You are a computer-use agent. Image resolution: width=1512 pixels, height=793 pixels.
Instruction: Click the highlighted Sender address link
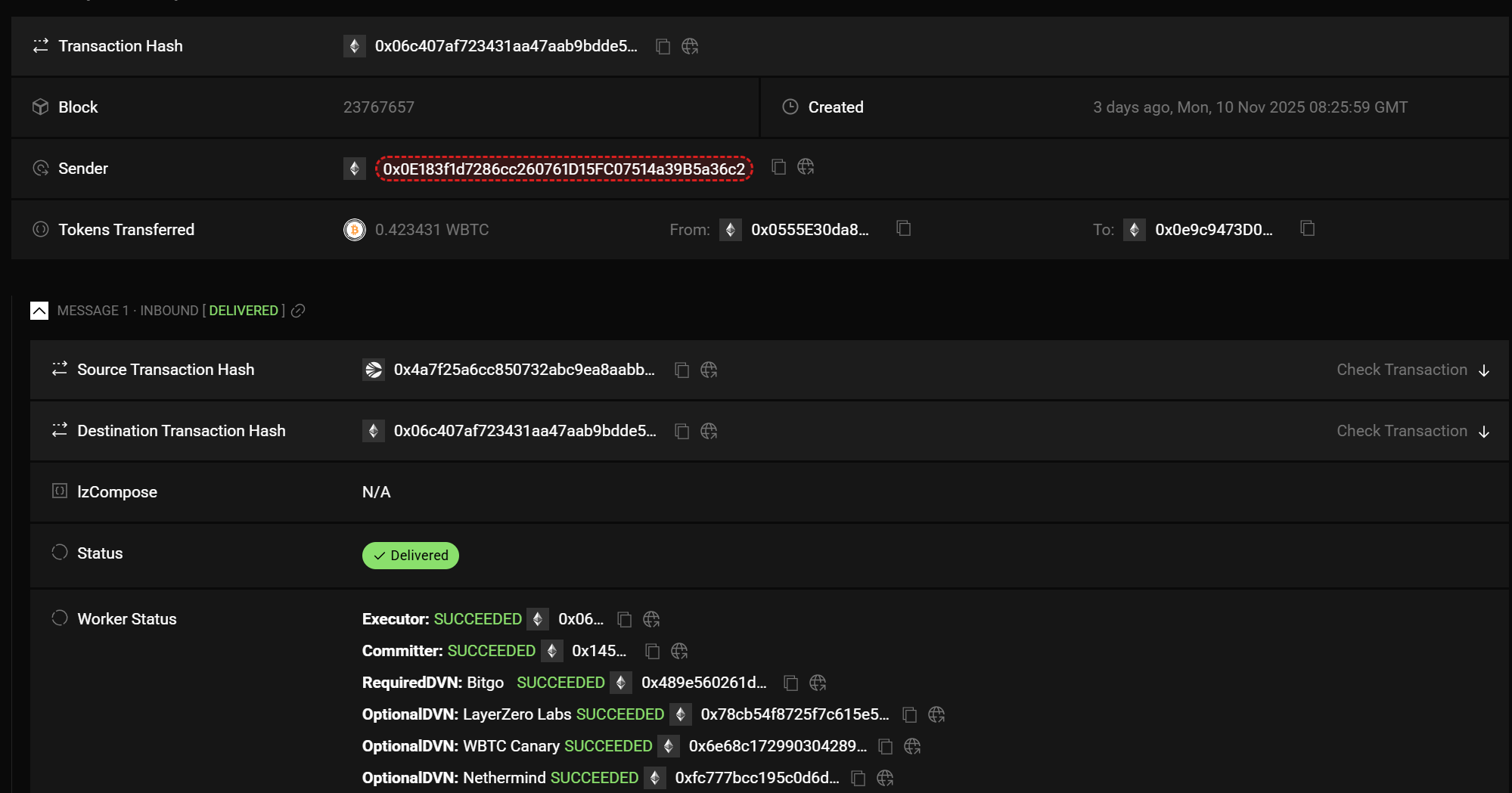[x=564, y=169]
